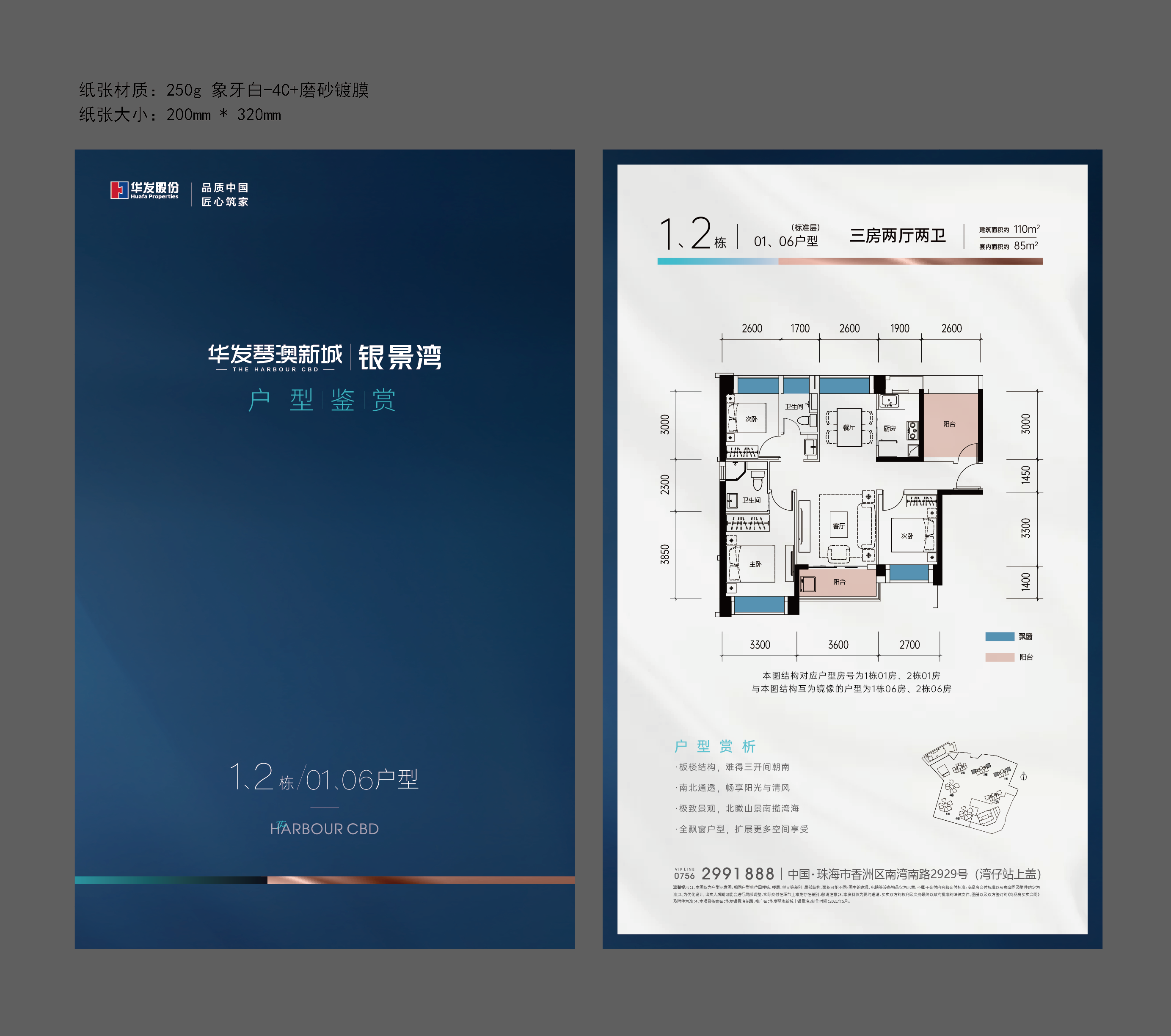Click the '2300' left dimension
Screen dimensions: 1171x1036
(664, 484)
